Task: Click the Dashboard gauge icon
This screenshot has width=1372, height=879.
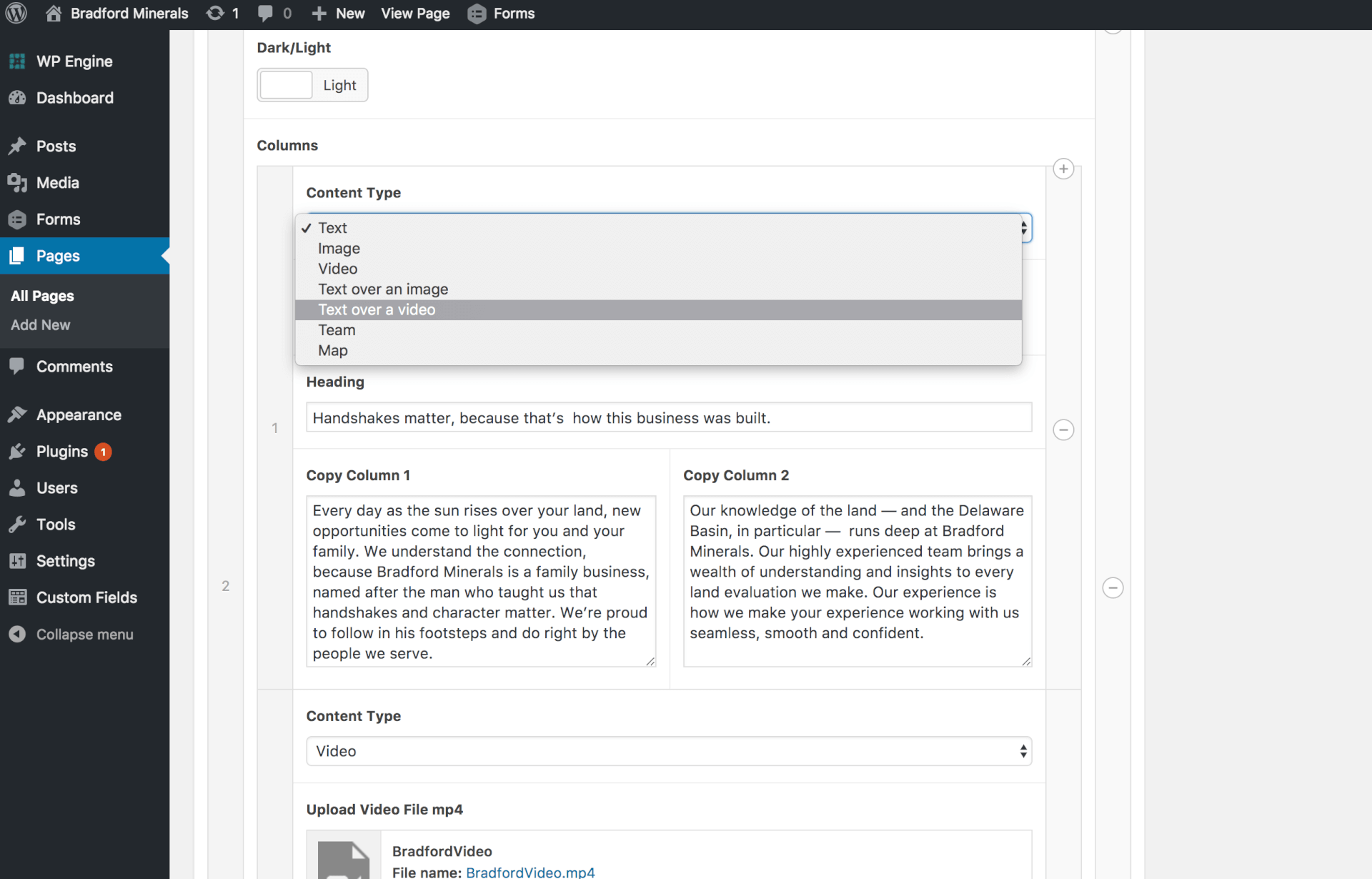Action: click(x=17, y=98)
